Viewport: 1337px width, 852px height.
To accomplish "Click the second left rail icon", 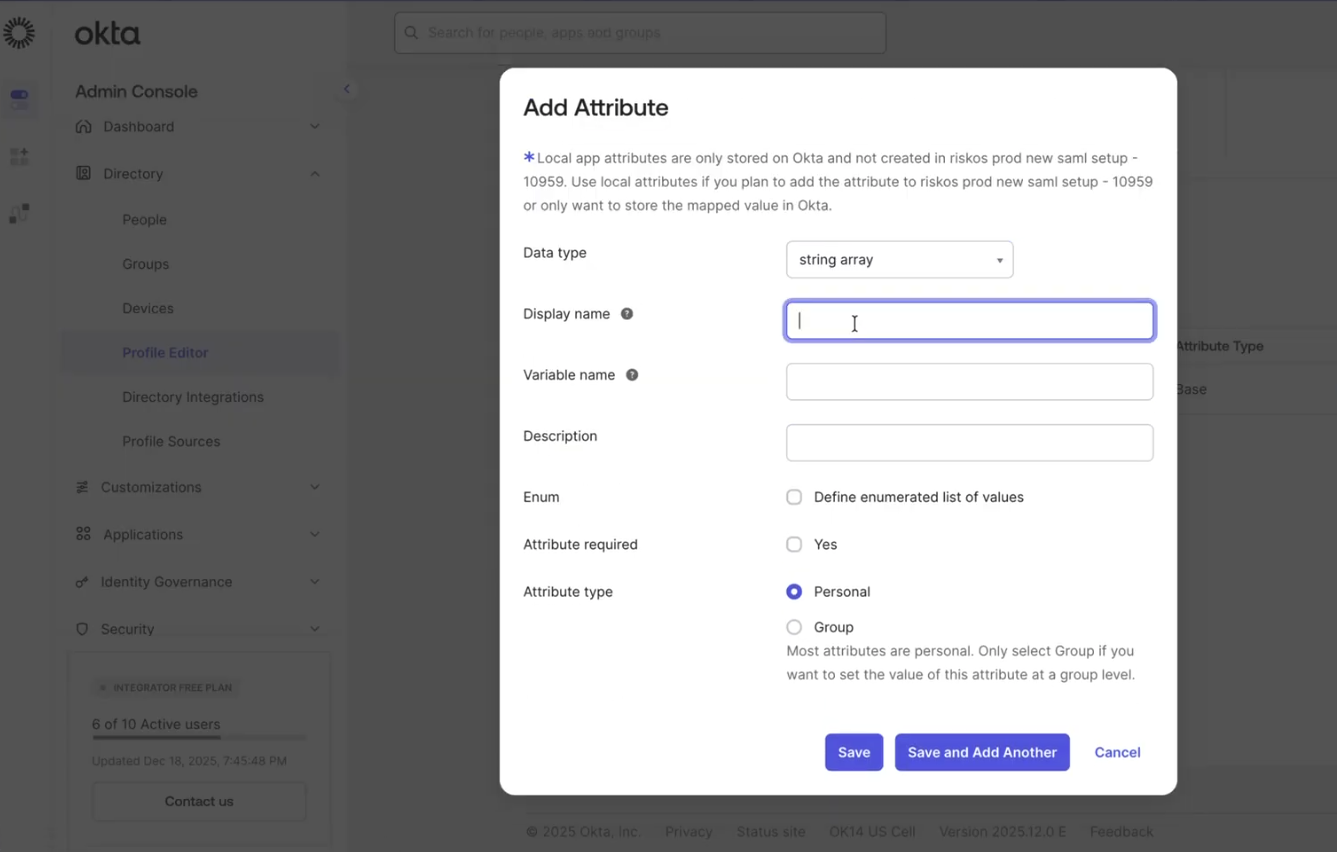I will pyautogui.click(x=19, y=156).
